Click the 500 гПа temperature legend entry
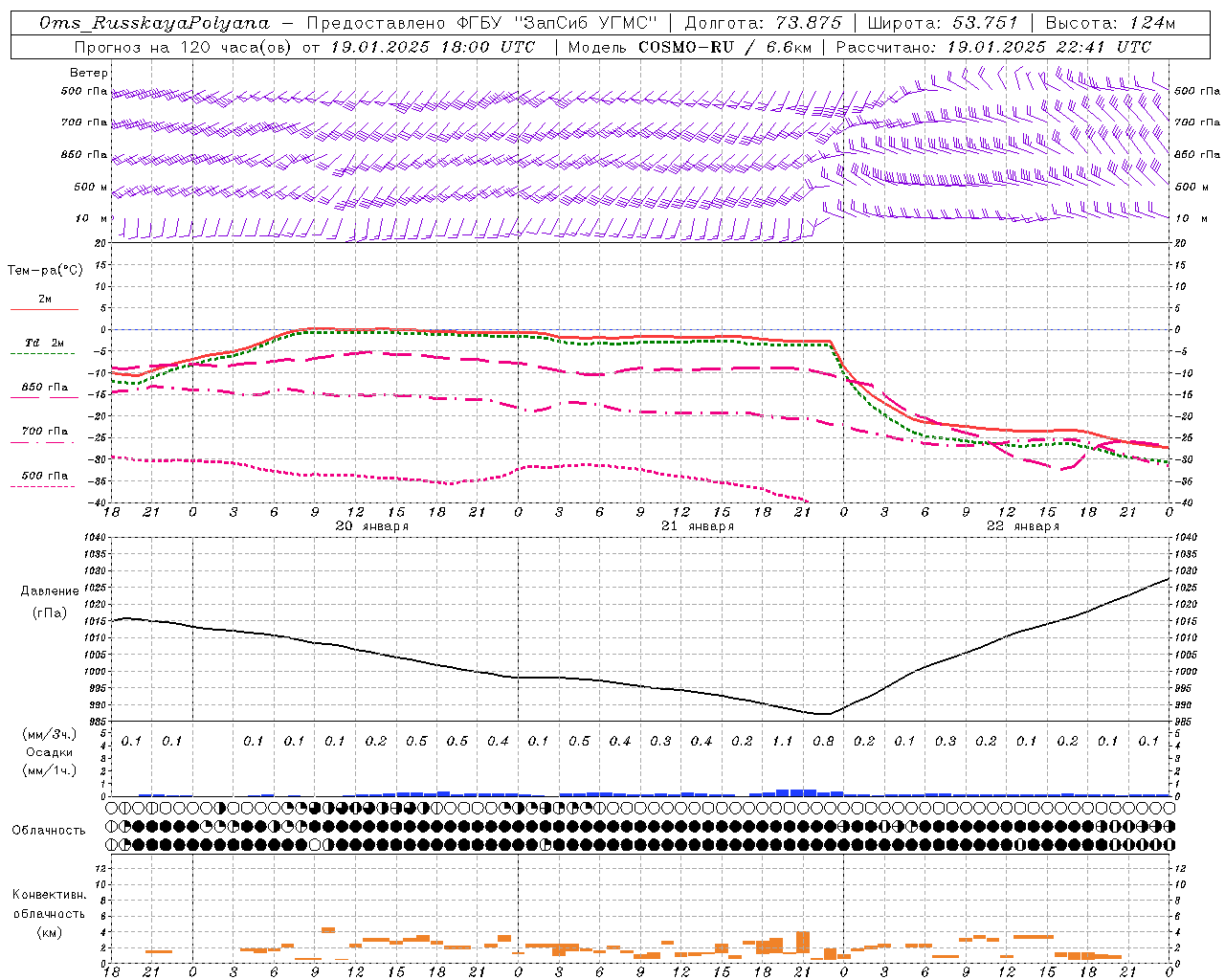 click(x=45, y=475)
